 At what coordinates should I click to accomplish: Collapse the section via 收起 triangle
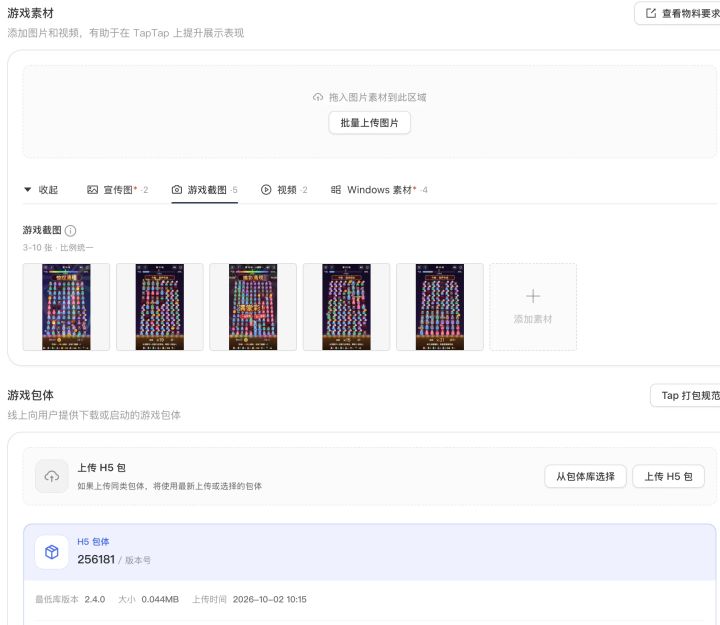point(28,189)
